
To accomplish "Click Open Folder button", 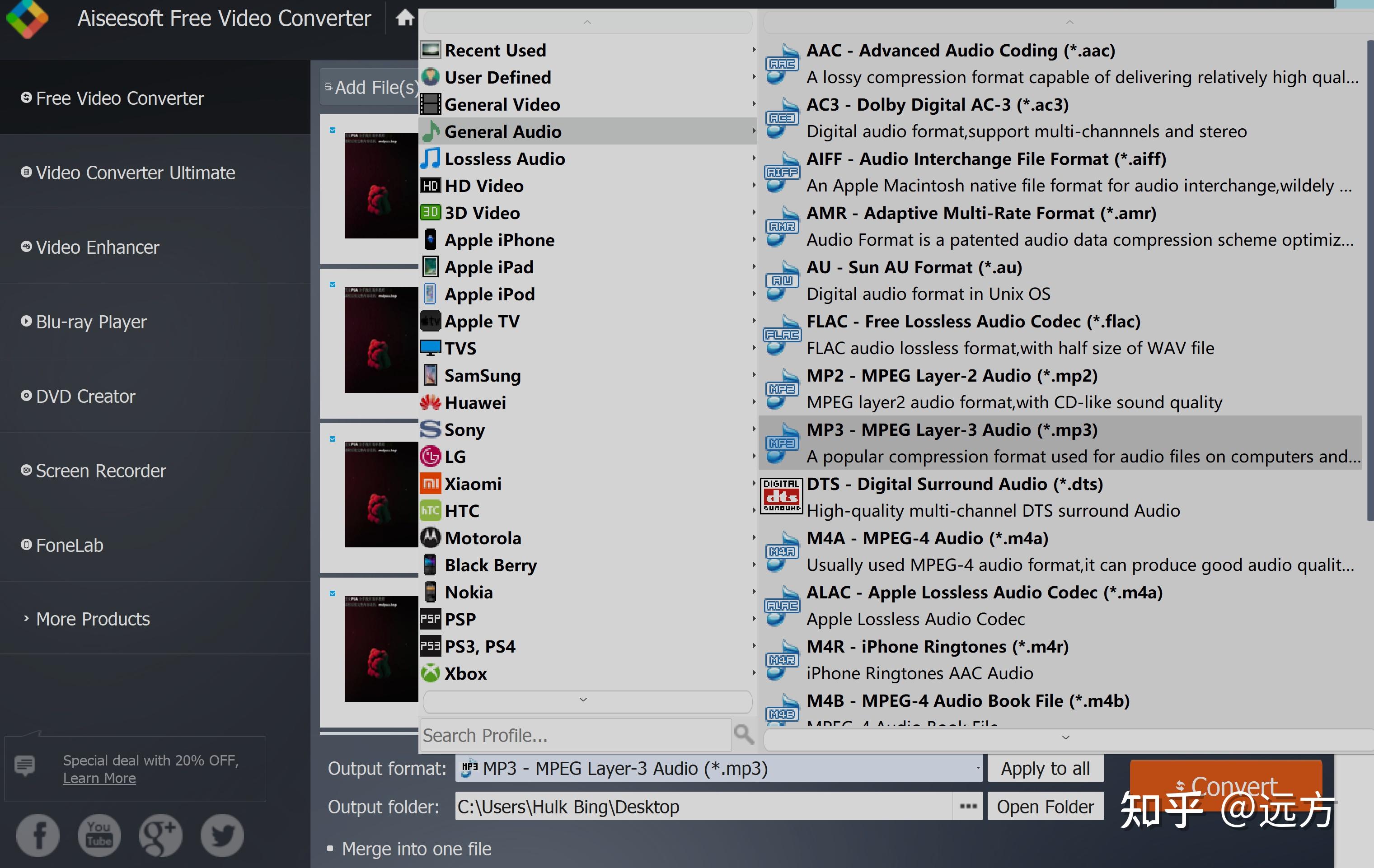I will click(x=1046, y=807).
